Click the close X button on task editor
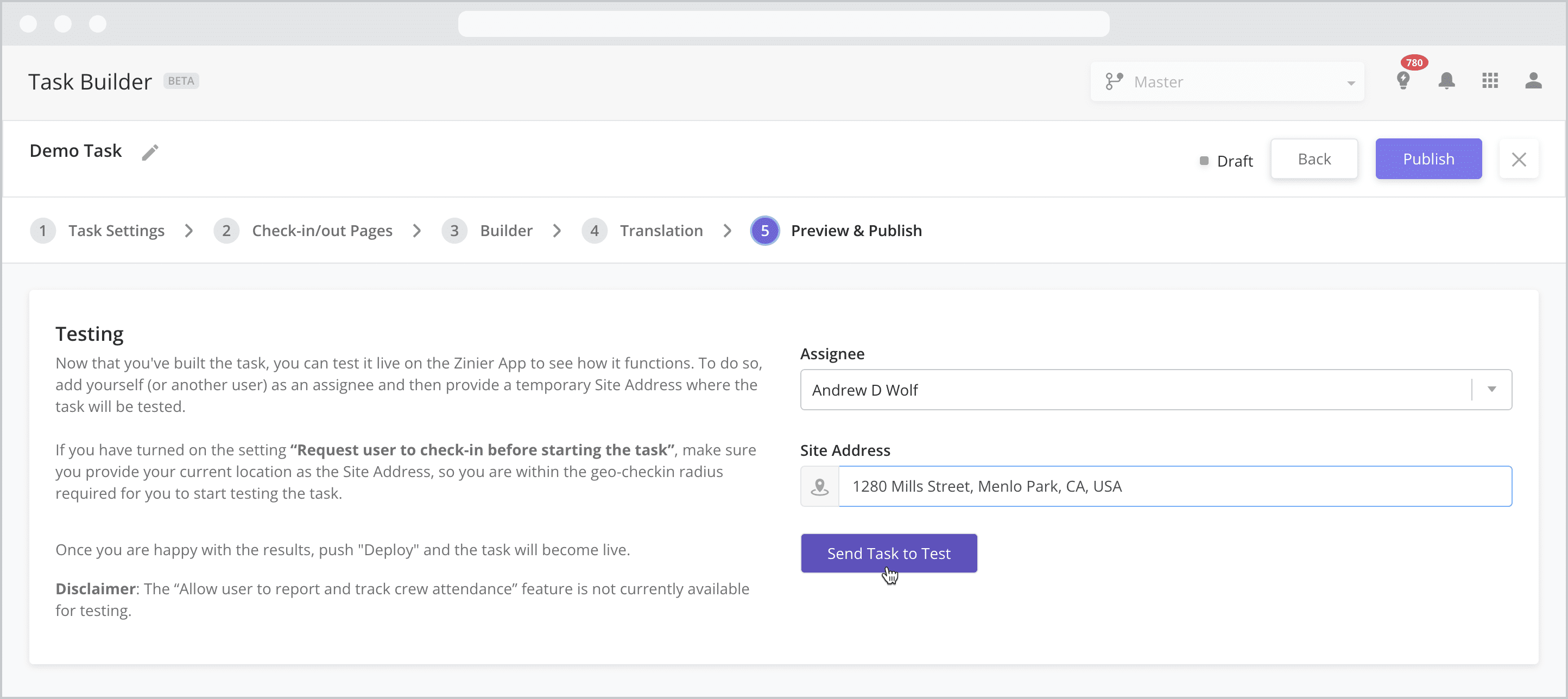 [x=1519, y=159]
